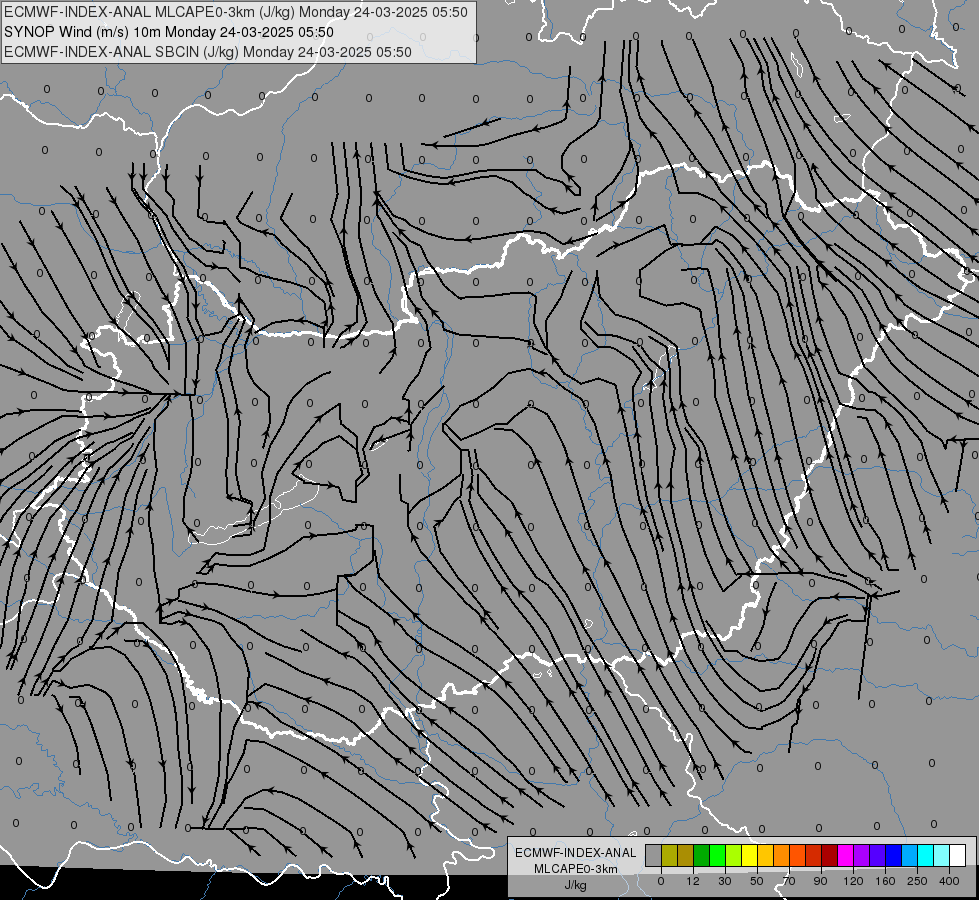Click the legend scale label 12
The image size is (979, 900).
tap(693, 881)
